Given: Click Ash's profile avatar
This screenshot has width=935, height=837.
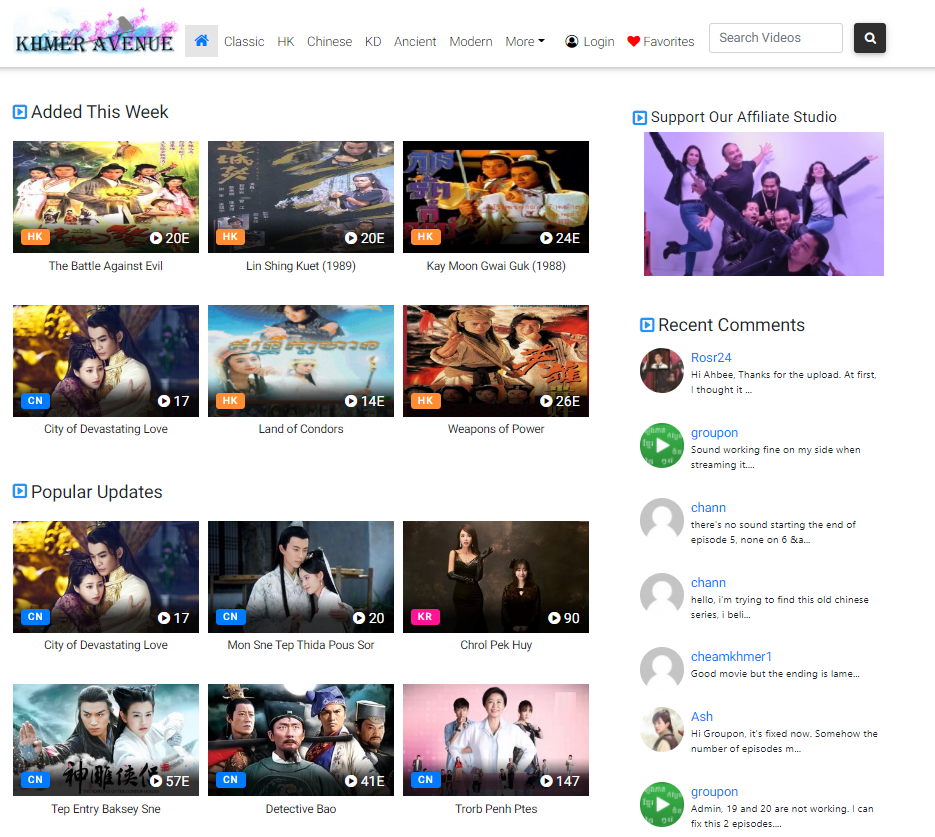Looking at the screenshot, I should 661,729.
